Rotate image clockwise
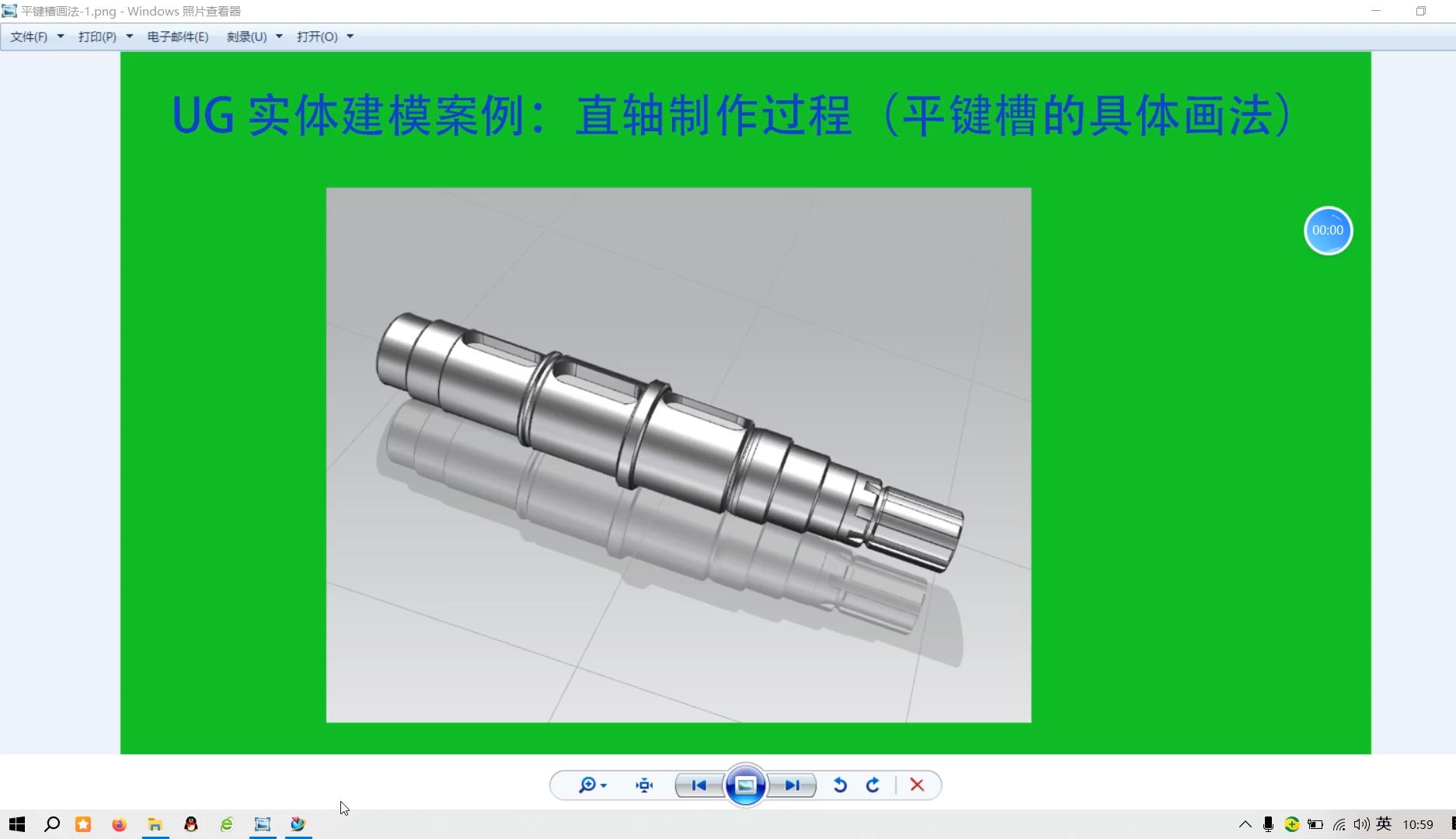Viewport: 1456px width, 839px height. pyautogui.click(x=873, y=785)
